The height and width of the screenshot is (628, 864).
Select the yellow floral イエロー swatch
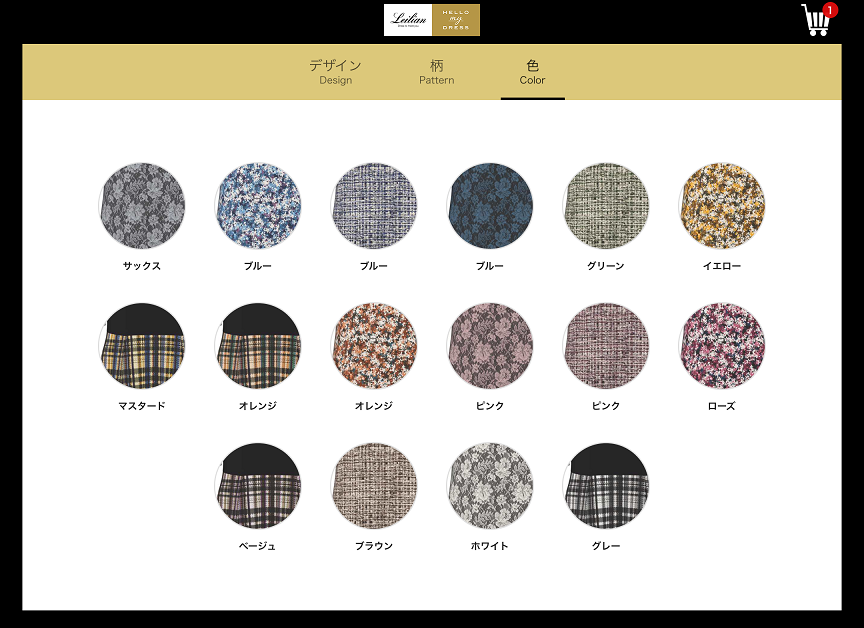tap(722, 205)
